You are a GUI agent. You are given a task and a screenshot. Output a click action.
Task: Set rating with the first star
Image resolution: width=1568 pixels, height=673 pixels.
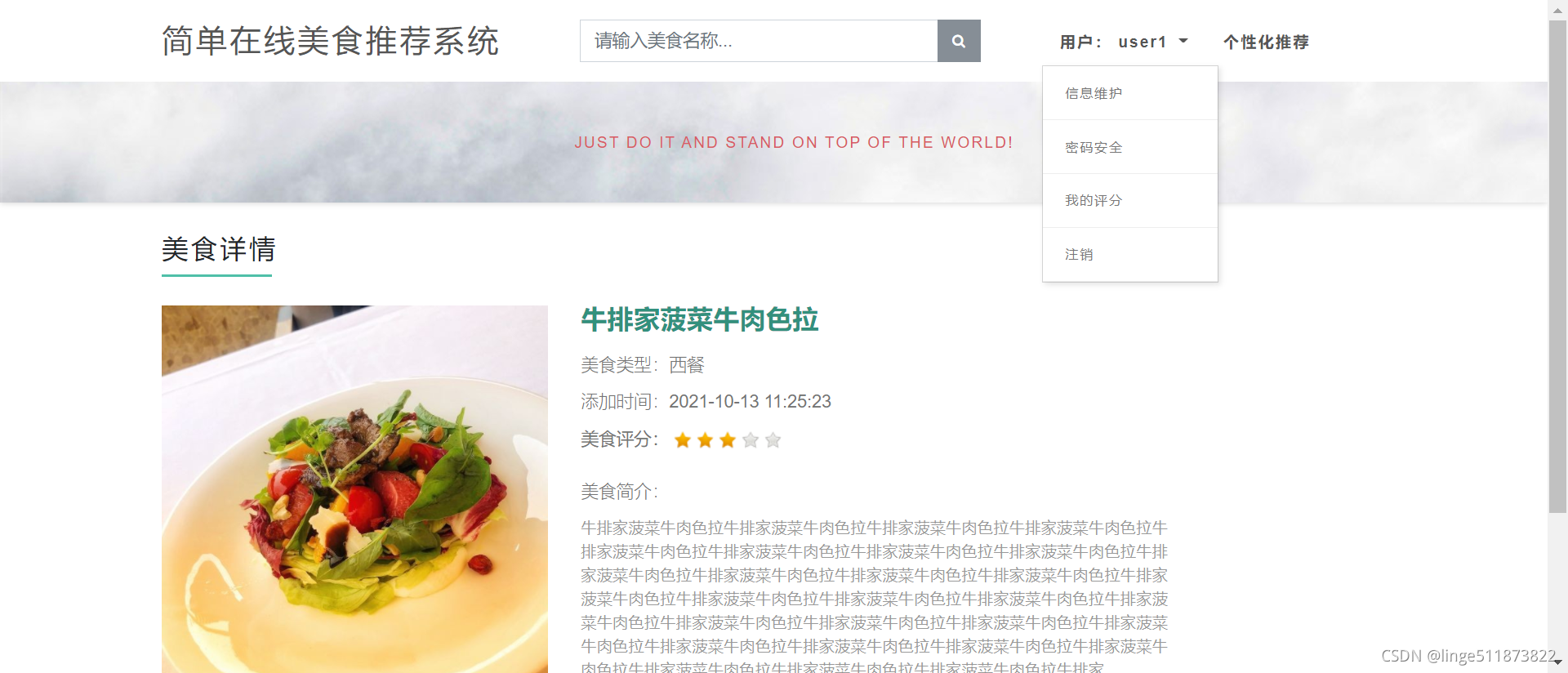click(x=683, y=440)
